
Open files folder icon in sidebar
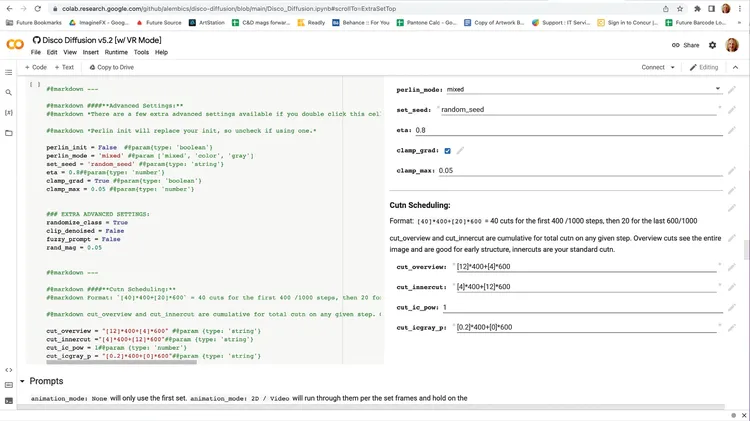coord(9,133)
